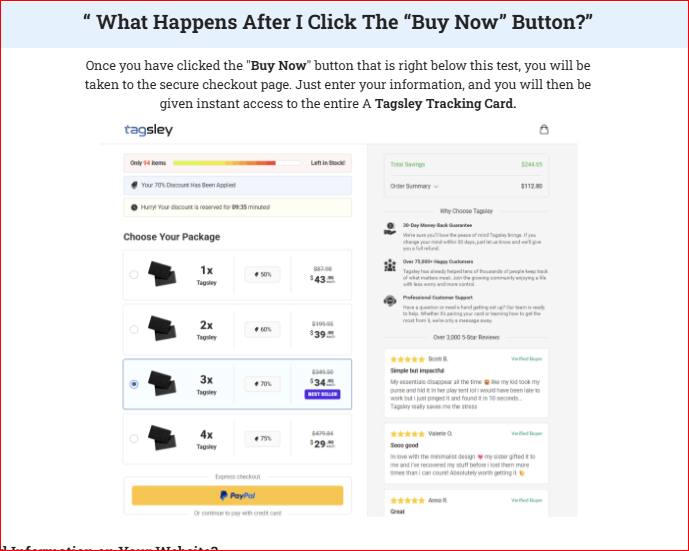Open Valerie O.'s Sooo good review

click(x=466, y=453)
